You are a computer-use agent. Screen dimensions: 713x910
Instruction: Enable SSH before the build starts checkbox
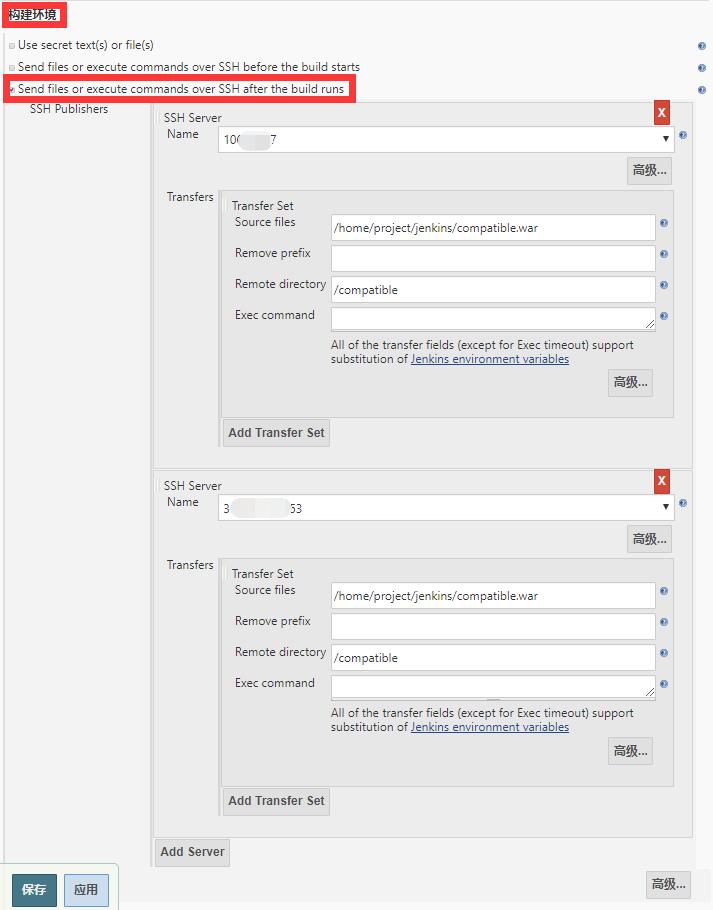click(12, 68)
